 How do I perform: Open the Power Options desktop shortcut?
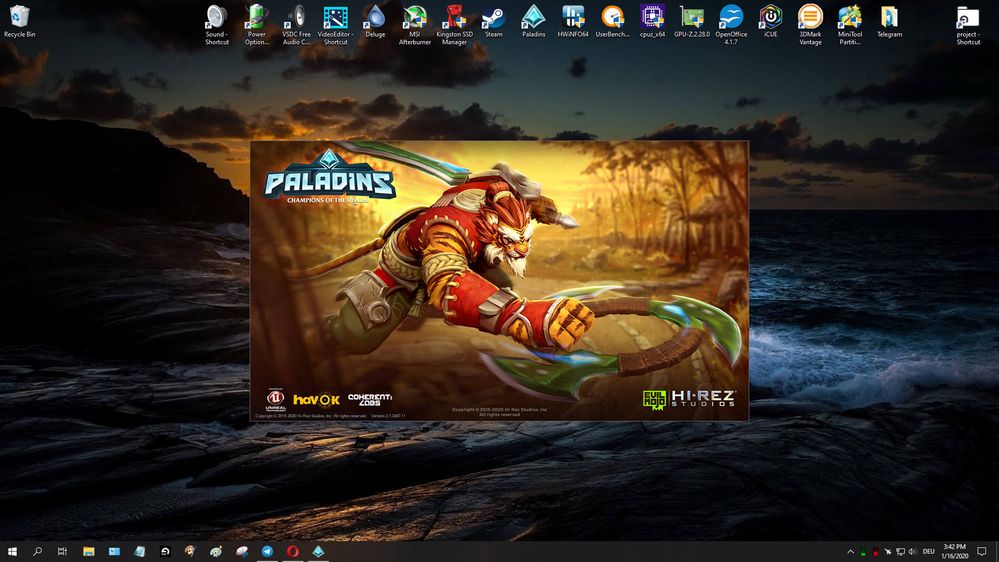click(x=256, y=24)
